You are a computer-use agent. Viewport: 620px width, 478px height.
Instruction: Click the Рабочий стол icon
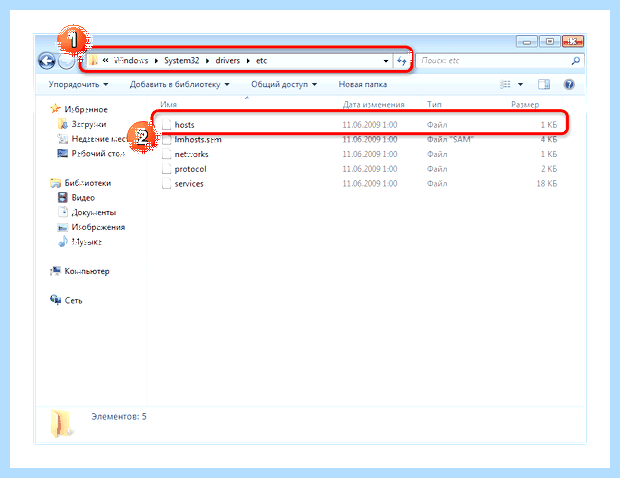click(x=62, y=153)
